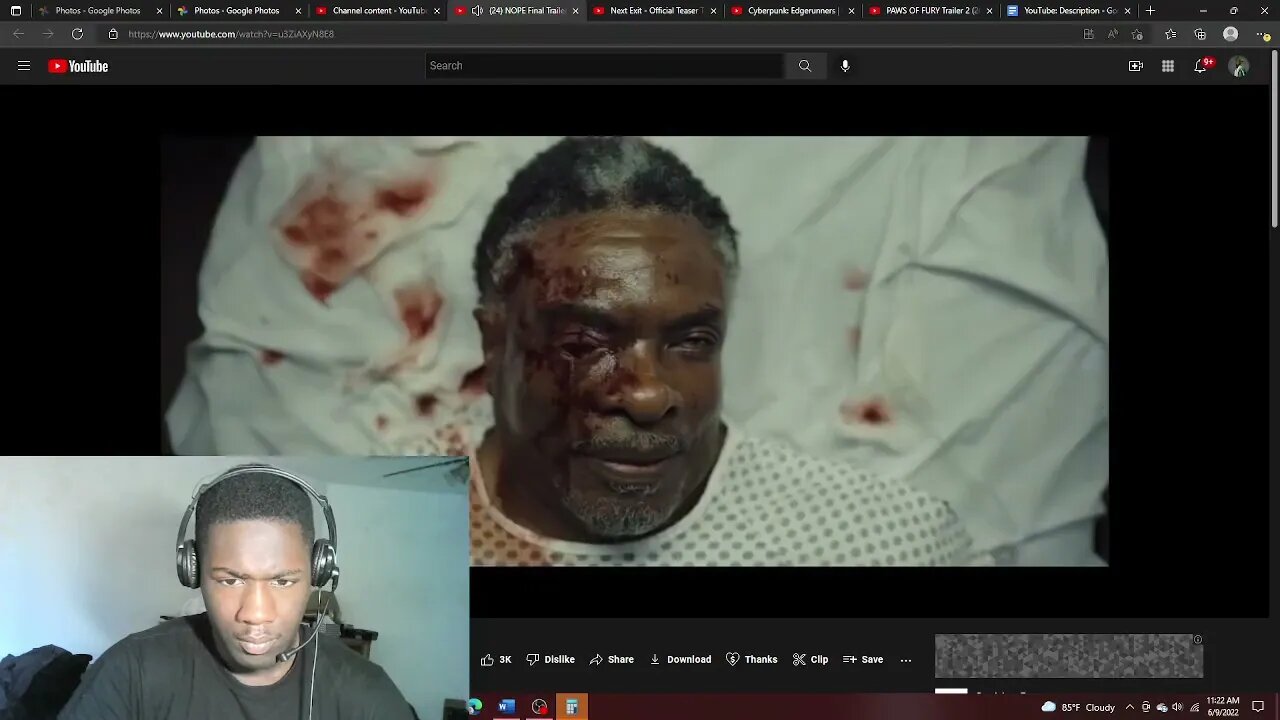Click the browser address bar URL

[231, 34]
